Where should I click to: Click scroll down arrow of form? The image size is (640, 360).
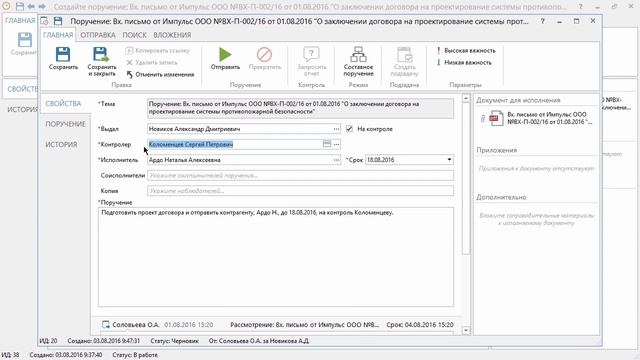coord(466,330)
